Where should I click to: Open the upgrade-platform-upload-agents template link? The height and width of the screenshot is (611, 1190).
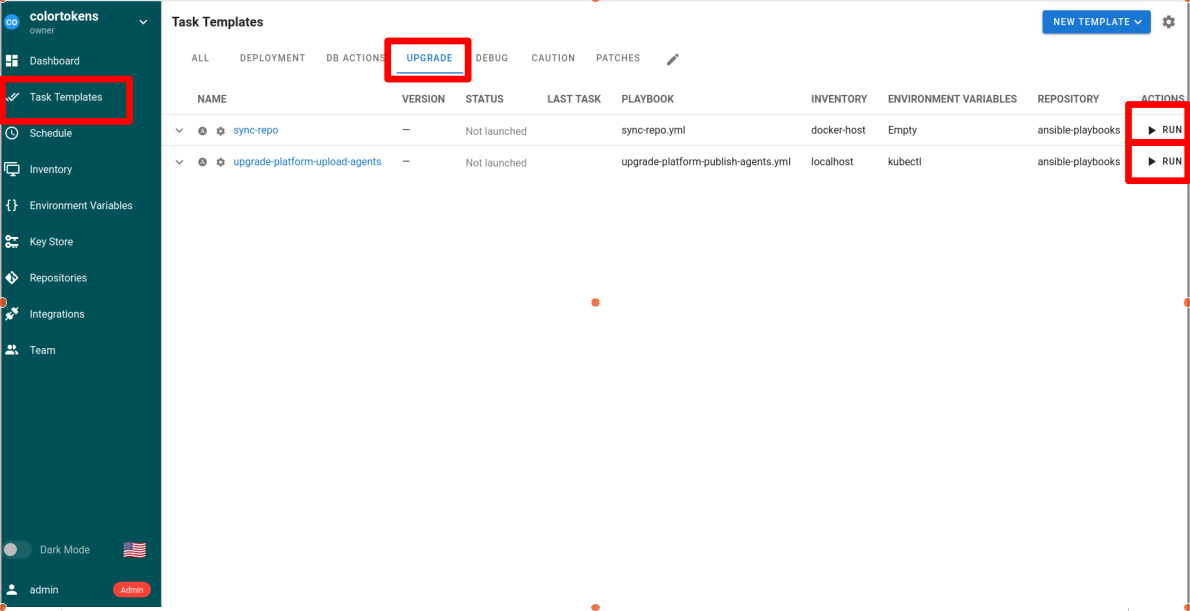tap(307, 162)
